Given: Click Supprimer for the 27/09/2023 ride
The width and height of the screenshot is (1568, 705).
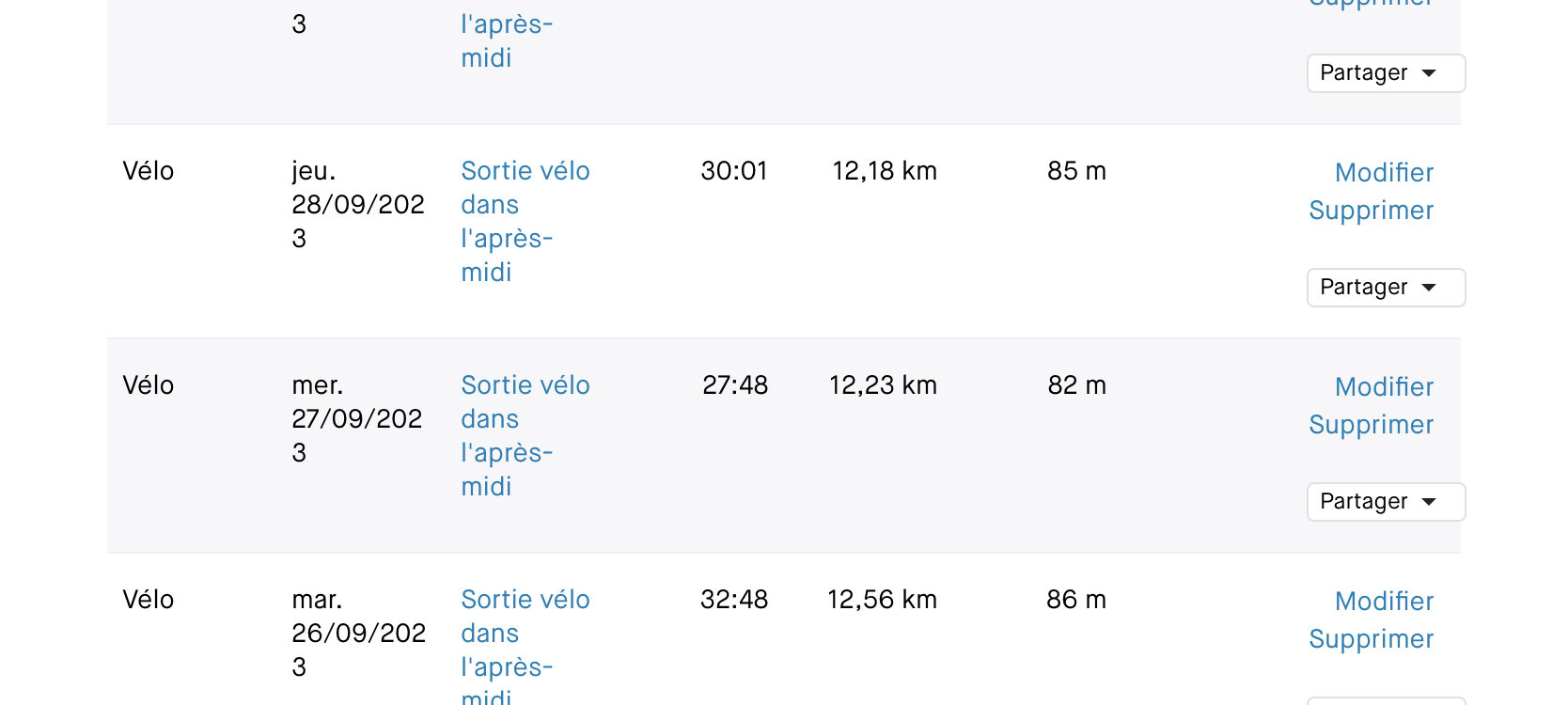Looking at the screenshot, I should (1371, 425).
